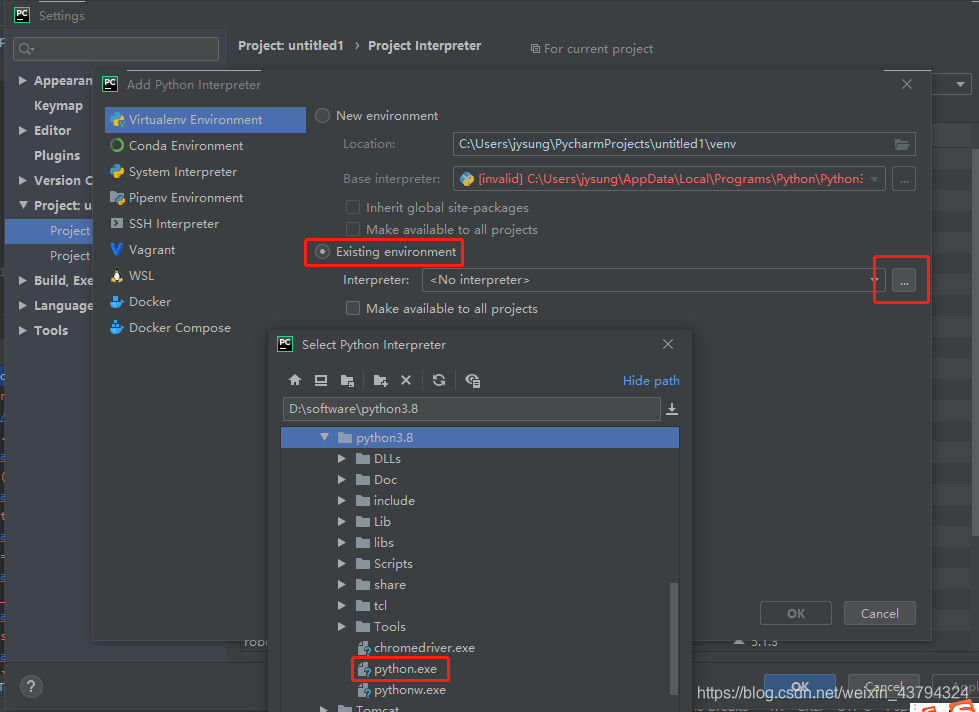Screen dimensions: 979x712
Task: Click the folder browse icon in Location field
Action: (x=902, y=144)
